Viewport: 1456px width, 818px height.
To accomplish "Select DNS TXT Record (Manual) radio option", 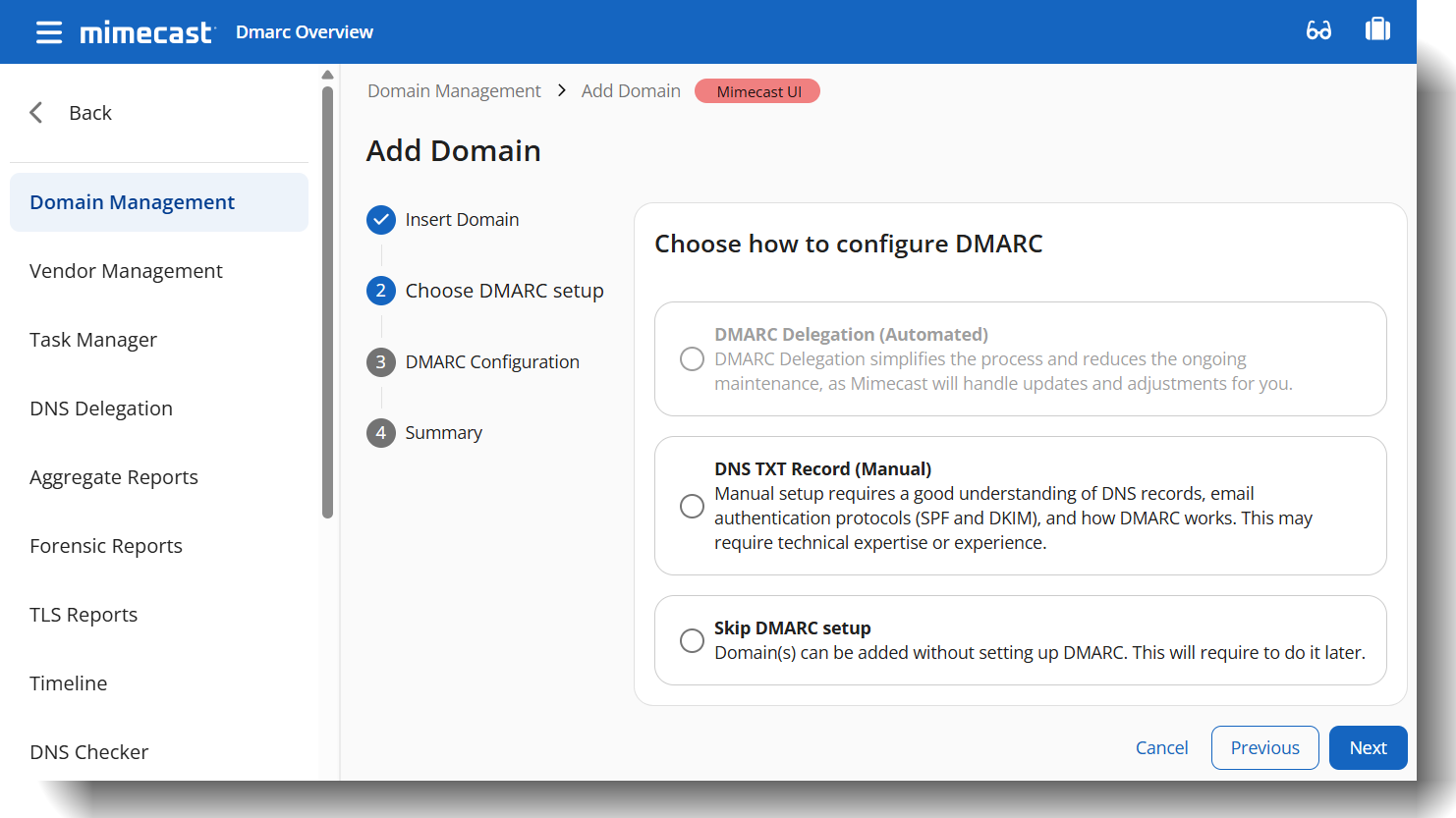I will [x=692, y=506].
